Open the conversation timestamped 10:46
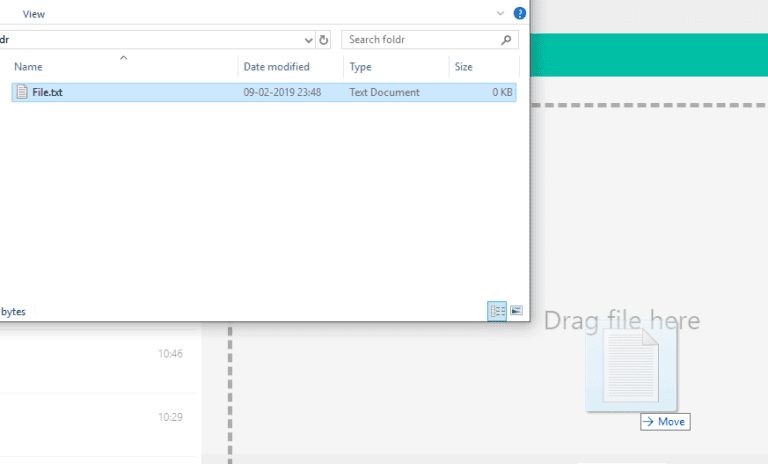 click(x=100, y=353)
